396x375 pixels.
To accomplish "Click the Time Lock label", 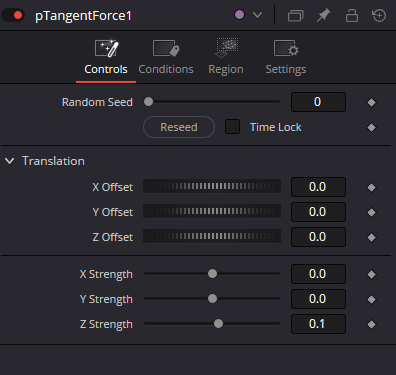I will (276, 127).
